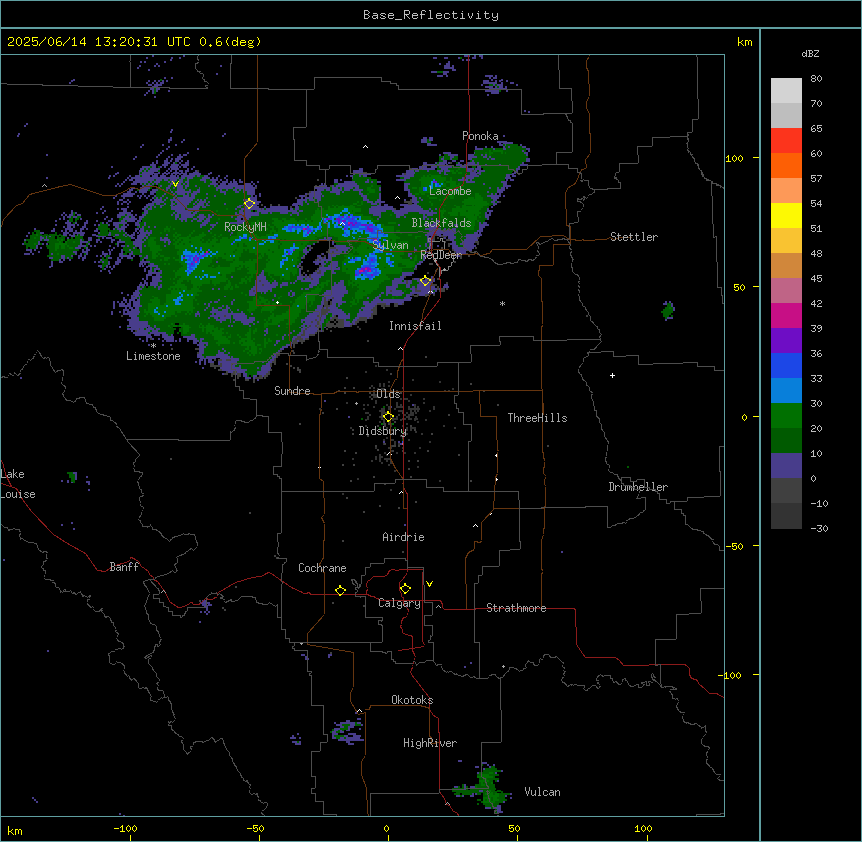
Task: Click the dBZ legend heading
Action: tap(810, 53)
